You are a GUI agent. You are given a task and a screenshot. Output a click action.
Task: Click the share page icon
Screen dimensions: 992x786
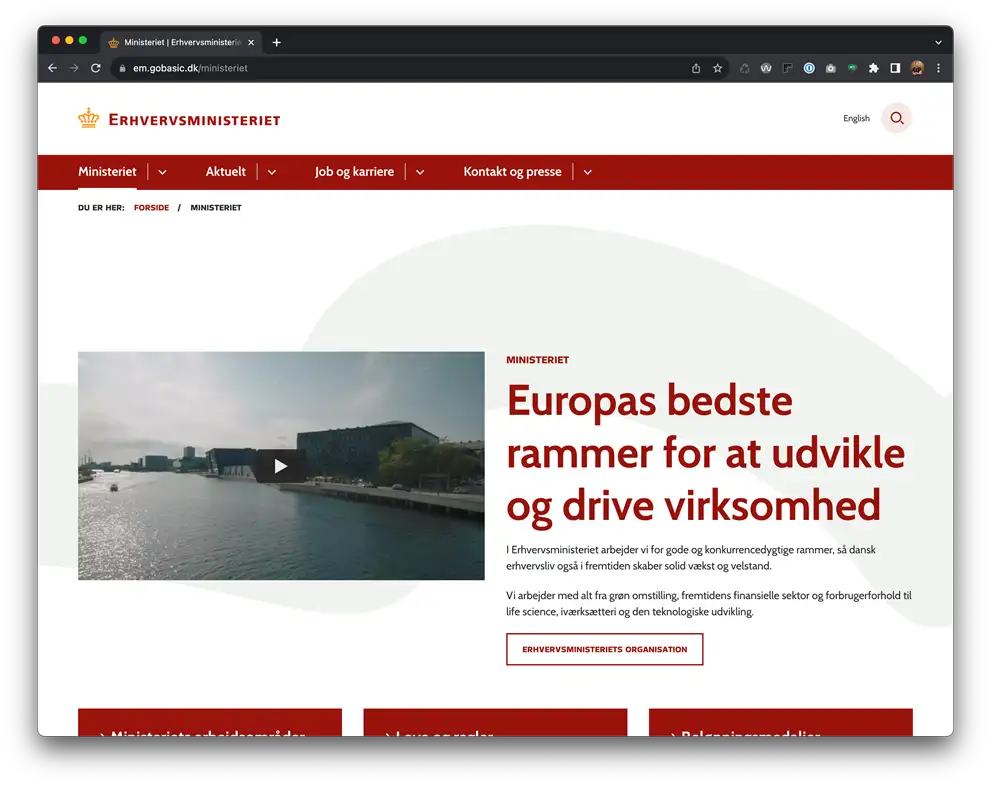click(696, 68)
